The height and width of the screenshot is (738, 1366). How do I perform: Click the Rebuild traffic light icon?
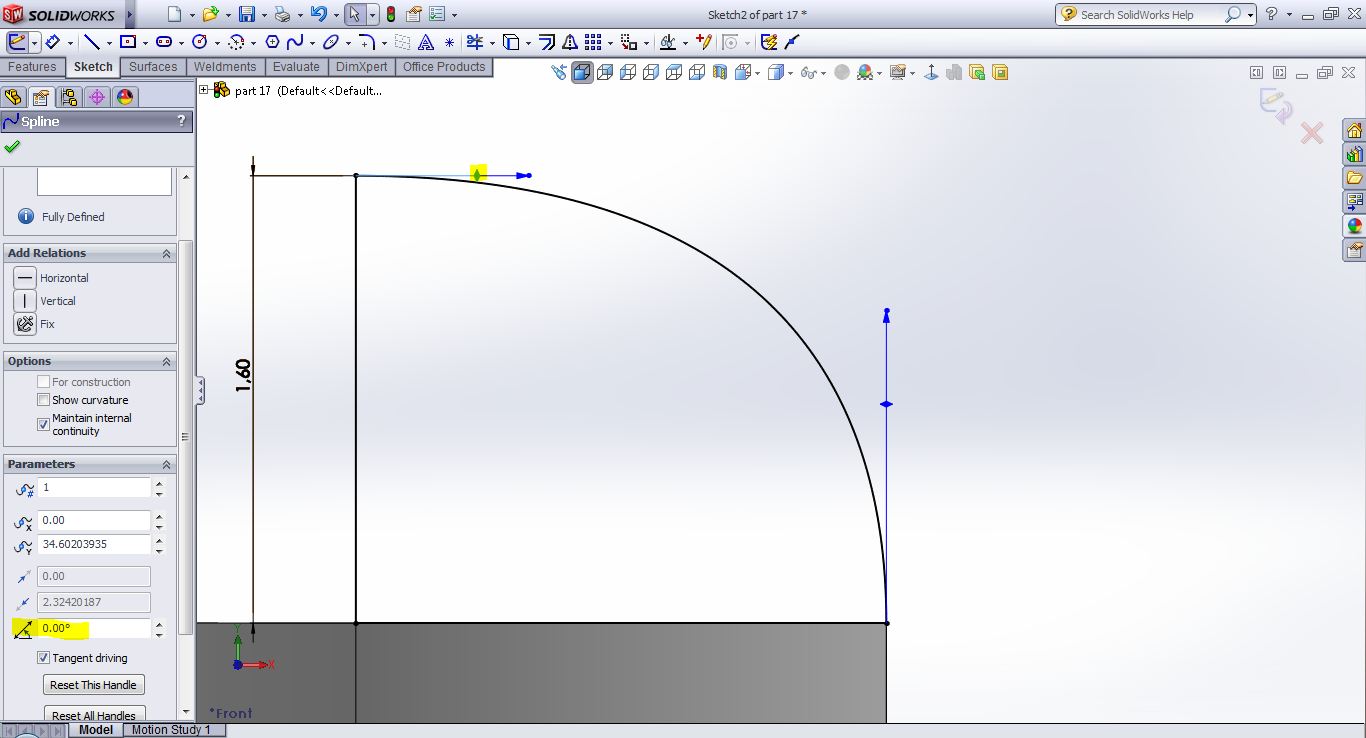pos(391,14)
